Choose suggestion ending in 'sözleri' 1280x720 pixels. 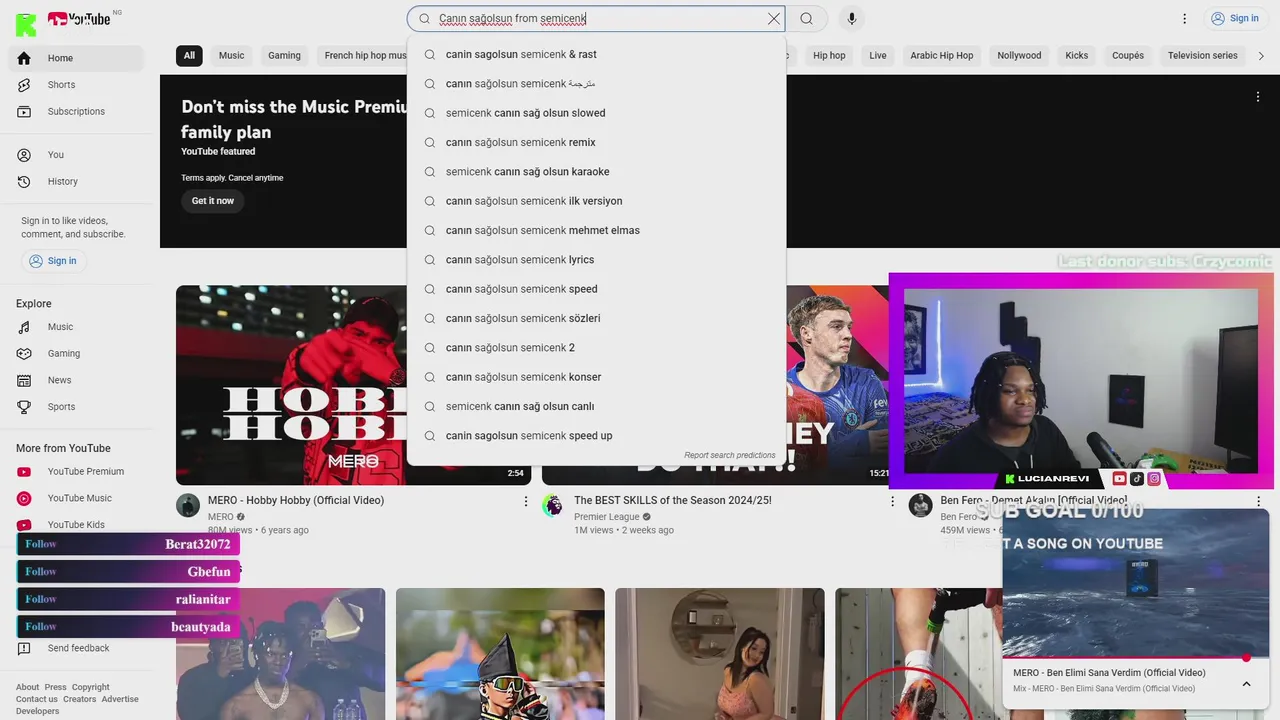coord(596,318)
